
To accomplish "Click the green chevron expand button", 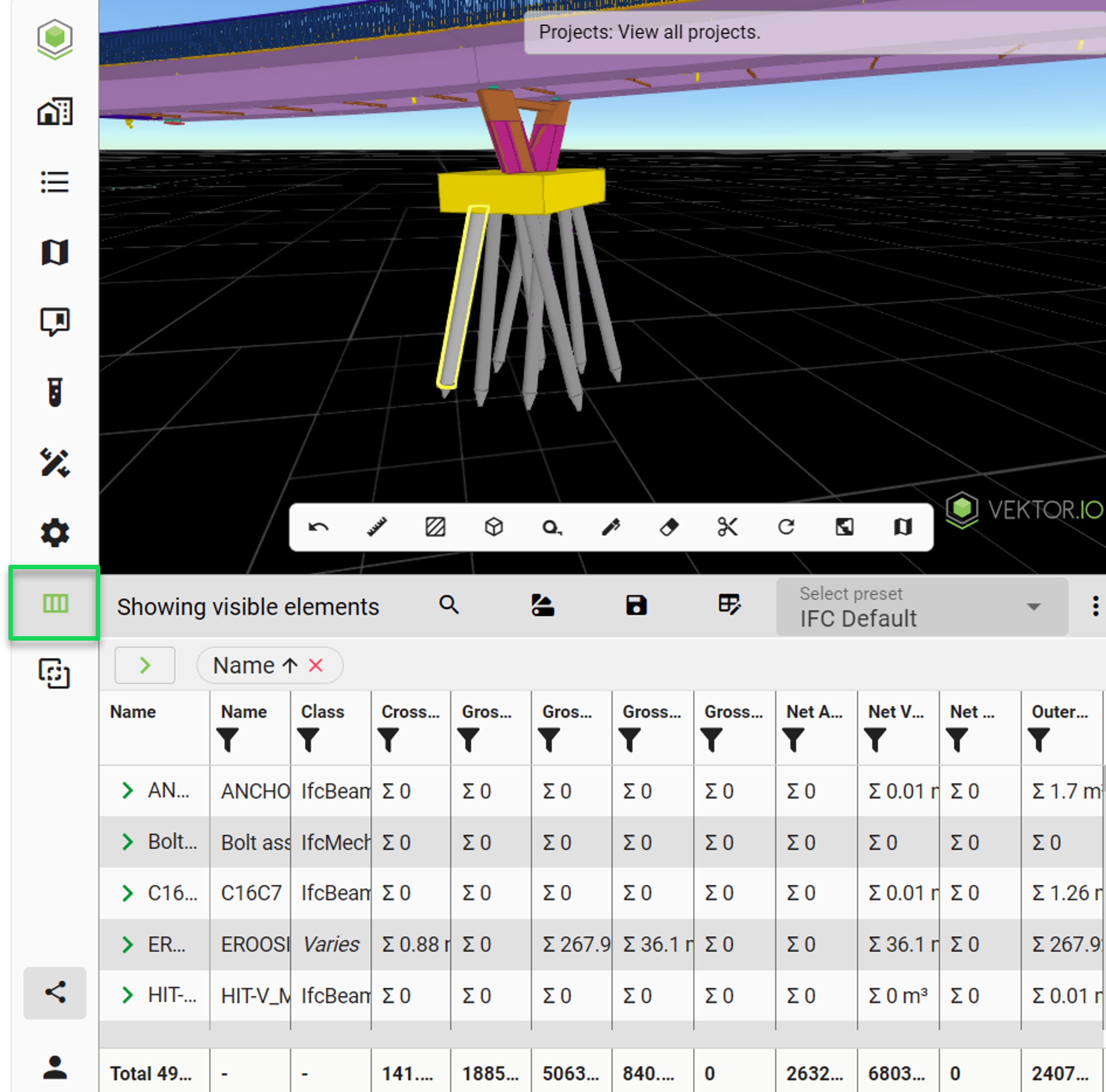I will click(x=145, y=666).
